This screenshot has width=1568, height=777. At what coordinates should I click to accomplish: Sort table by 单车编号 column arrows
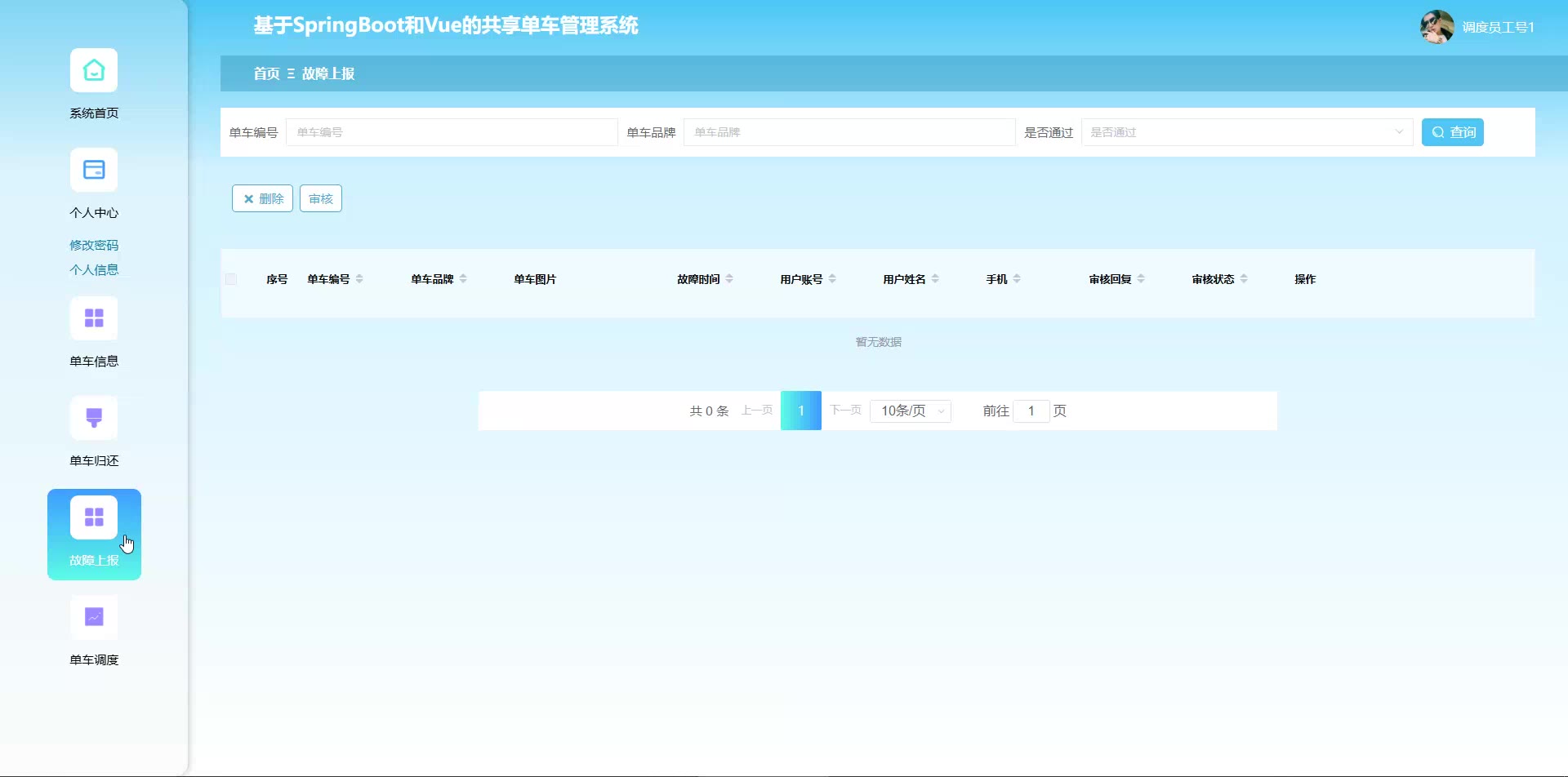pyautogui.click(x=359, y=279)
